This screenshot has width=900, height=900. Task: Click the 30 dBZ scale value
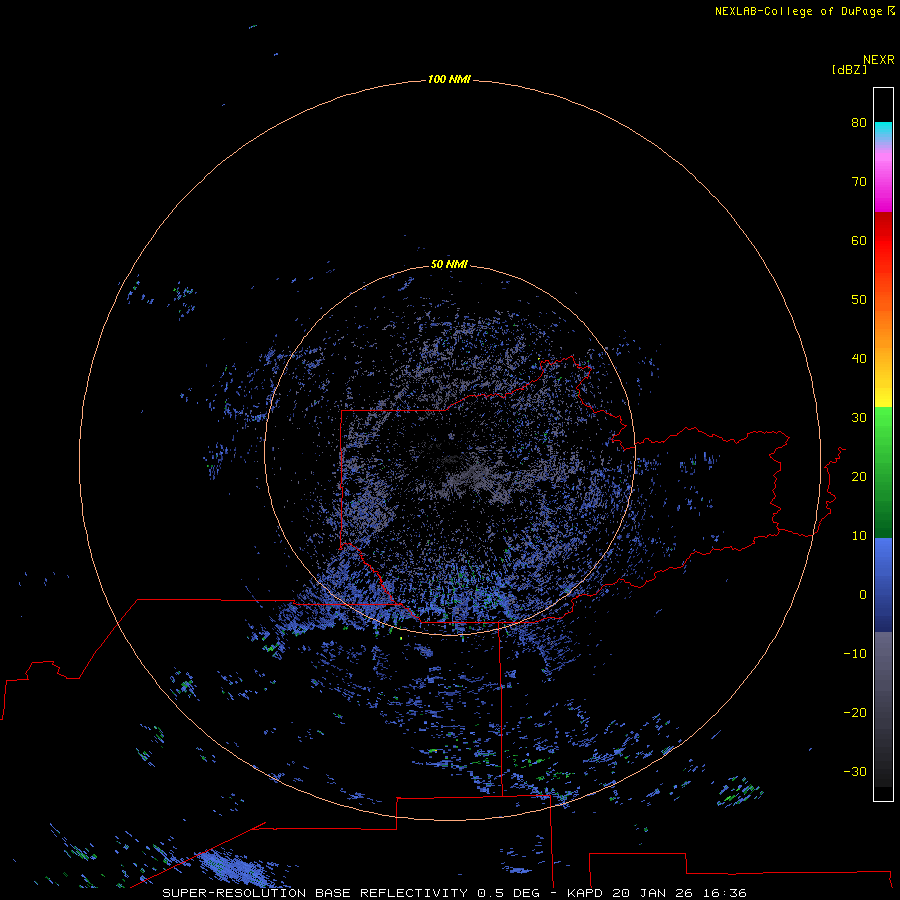[859, 417]
